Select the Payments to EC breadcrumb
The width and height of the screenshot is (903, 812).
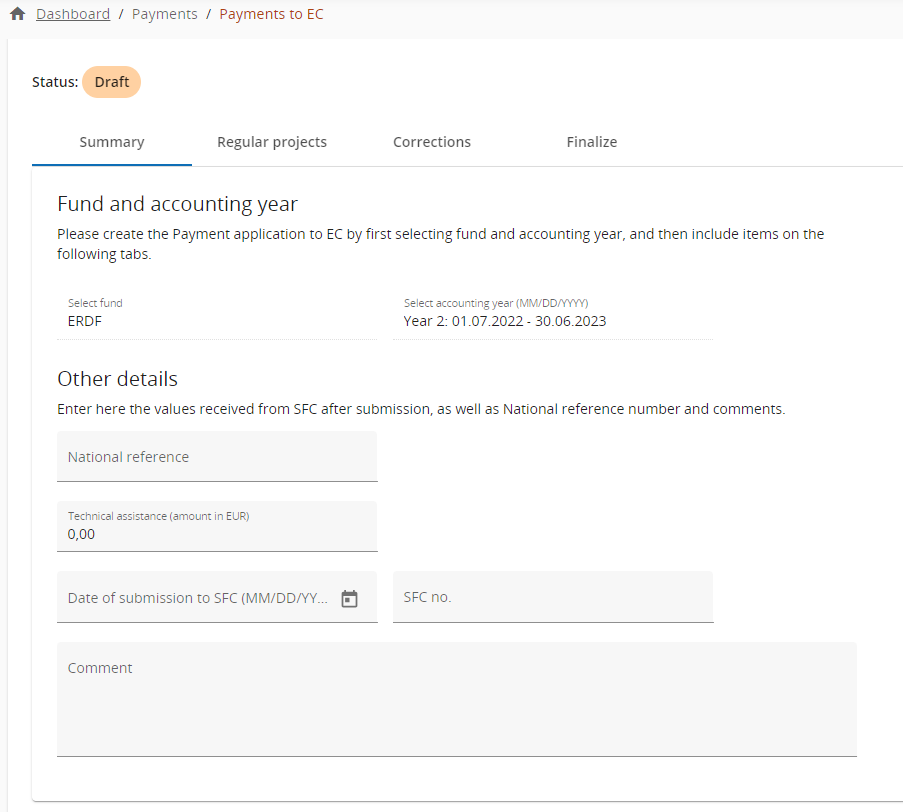(271, 14)
